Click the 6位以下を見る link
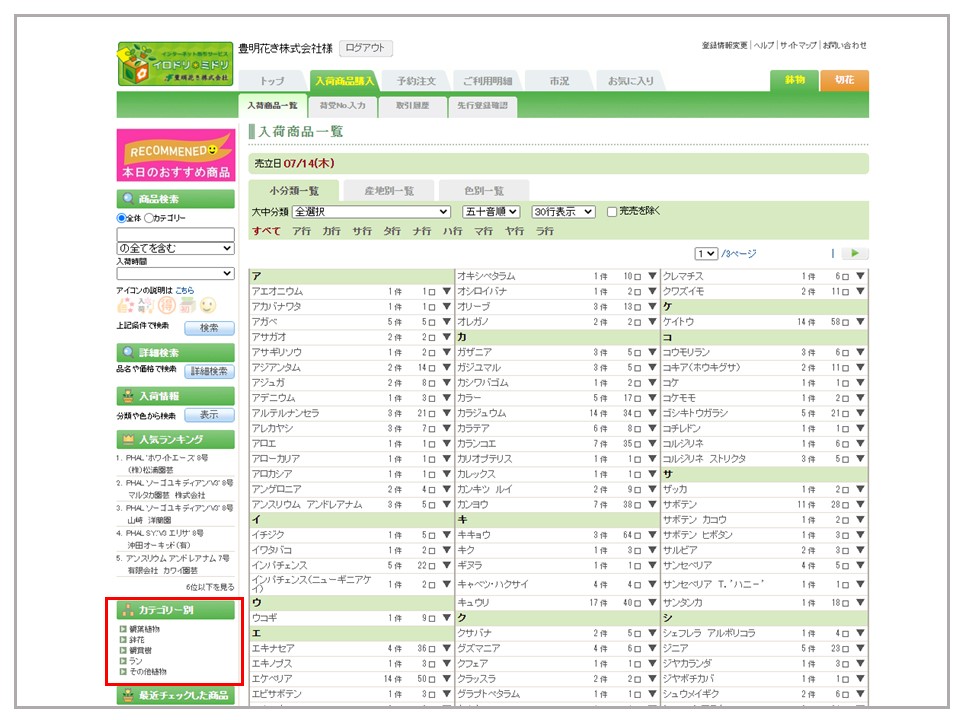The height and width of the screenshot is (720, 960). pyautogui.click(x=210, y=587)
